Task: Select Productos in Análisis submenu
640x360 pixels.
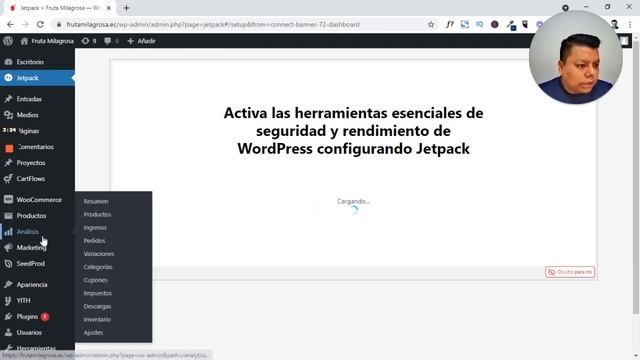Action: [x=97, y=215]
